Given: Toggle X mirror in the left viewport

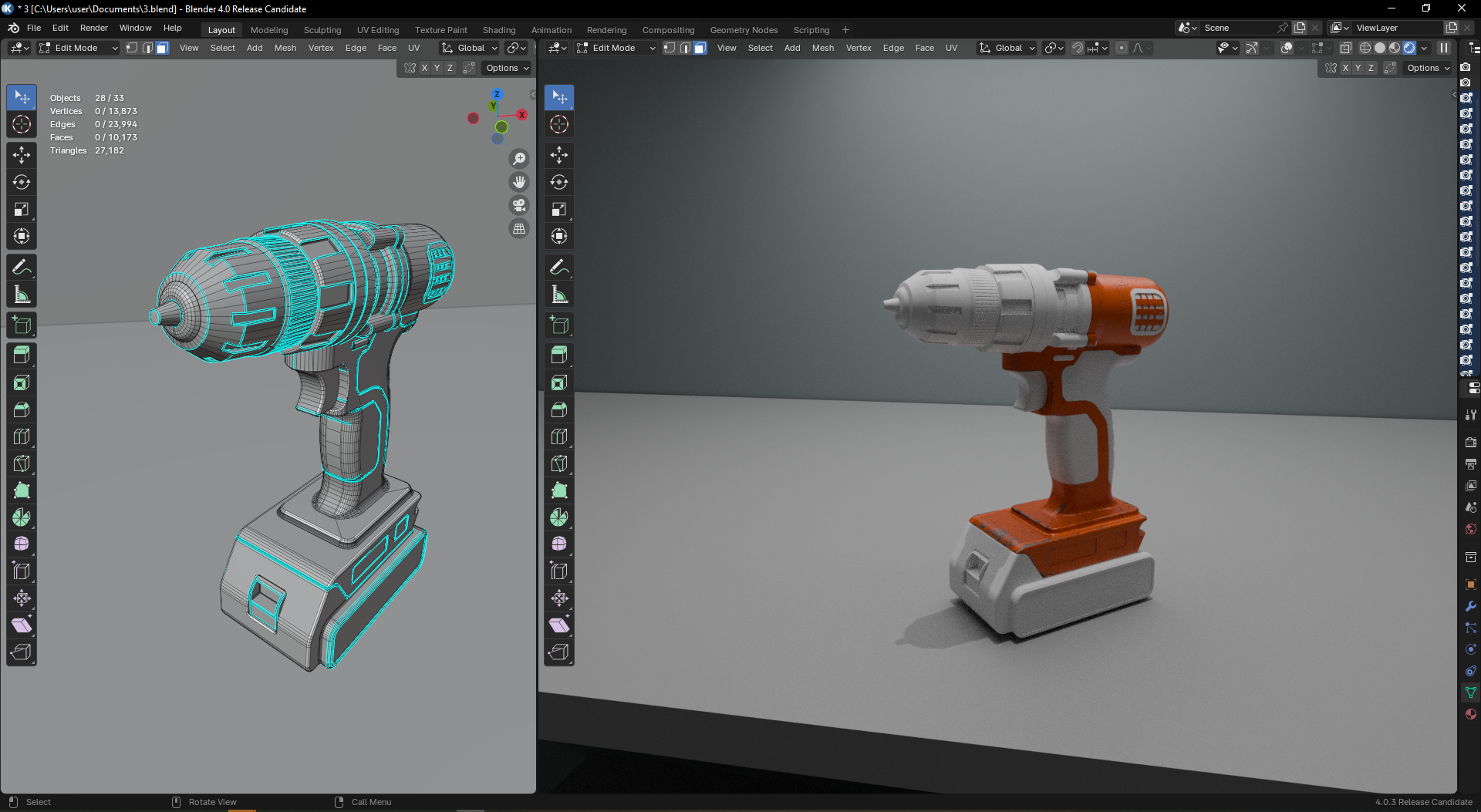Looking at the screenshot, I should pyautogui.click(x=424, y=68).
